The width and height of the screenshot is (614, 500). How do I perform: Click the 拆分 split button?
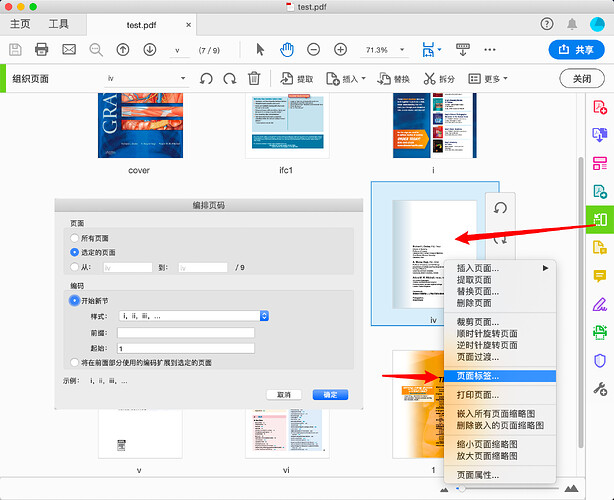(439, 79)
